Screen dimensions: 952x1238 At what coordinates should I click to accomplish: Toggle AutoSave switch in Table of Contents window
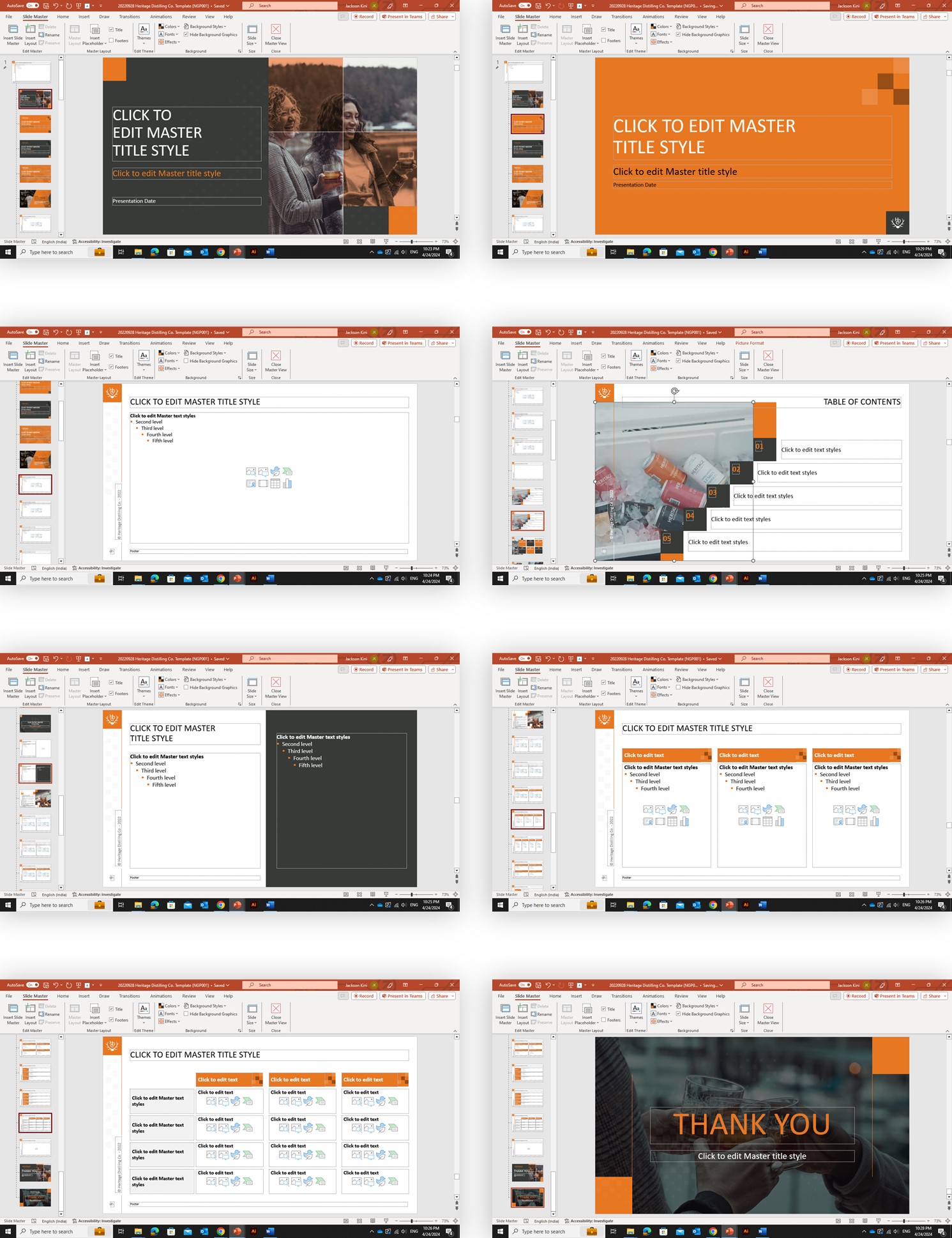coord(525,332)
